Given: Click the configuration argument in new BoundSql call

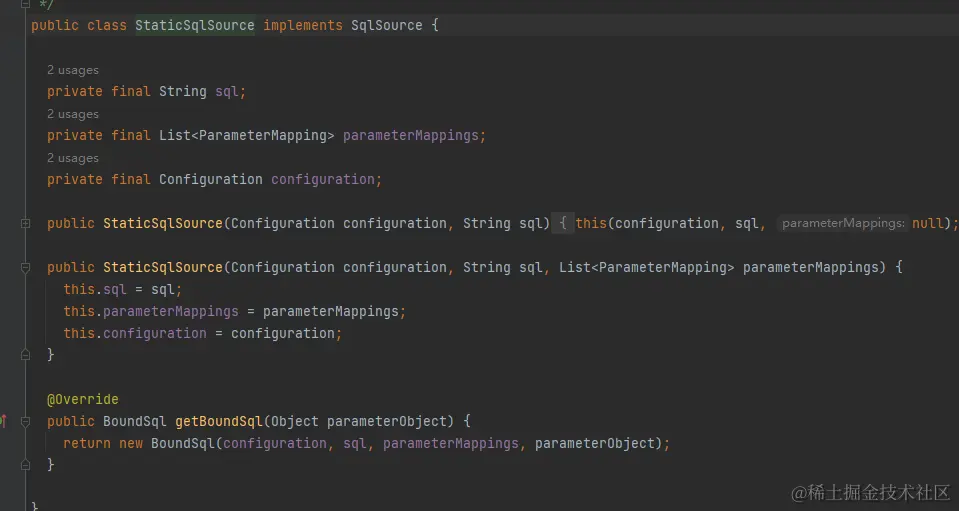Looking at the screenshot, I should click(275, 444).
